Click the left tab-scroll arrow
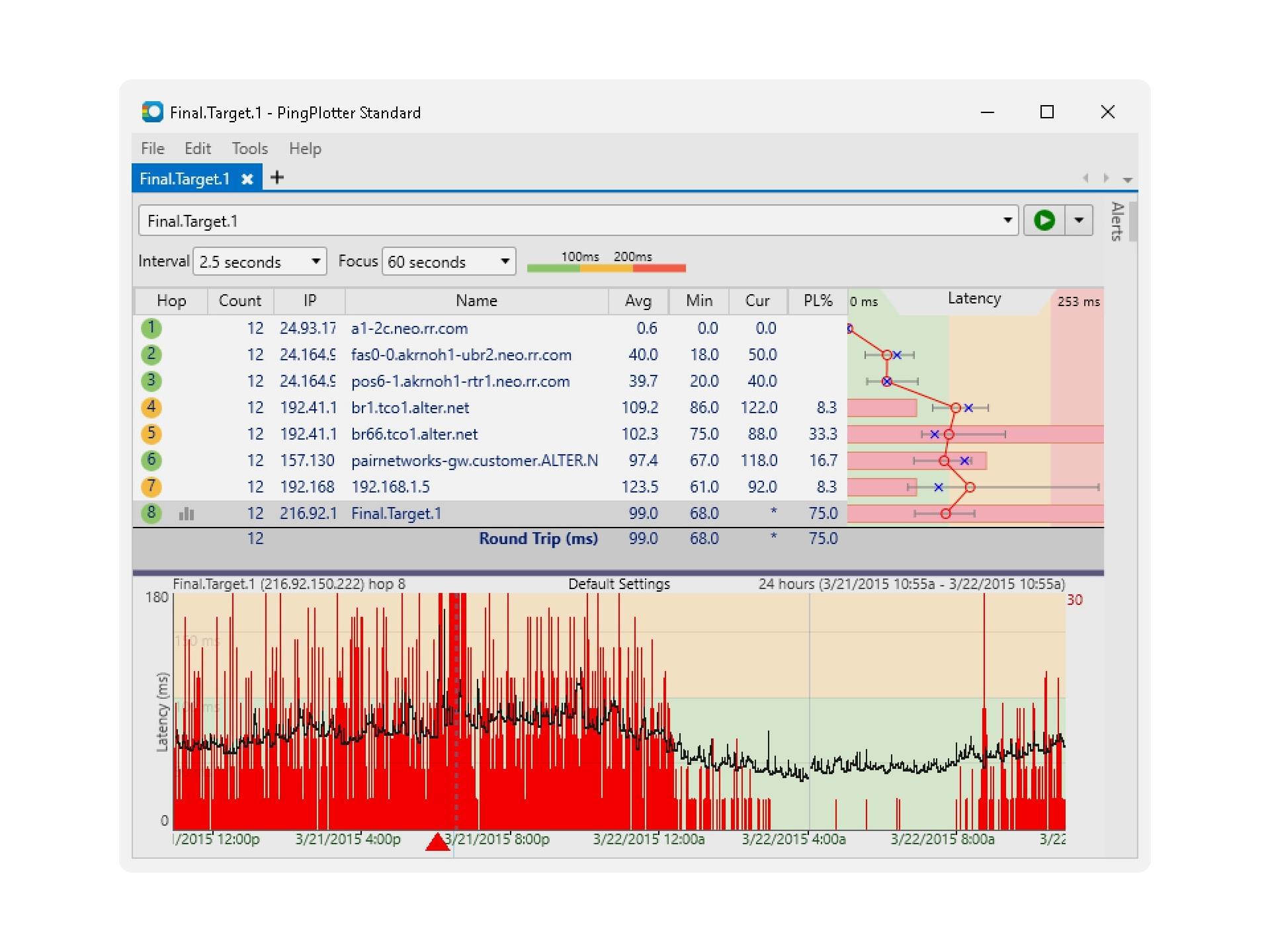 click(1085, 178)
